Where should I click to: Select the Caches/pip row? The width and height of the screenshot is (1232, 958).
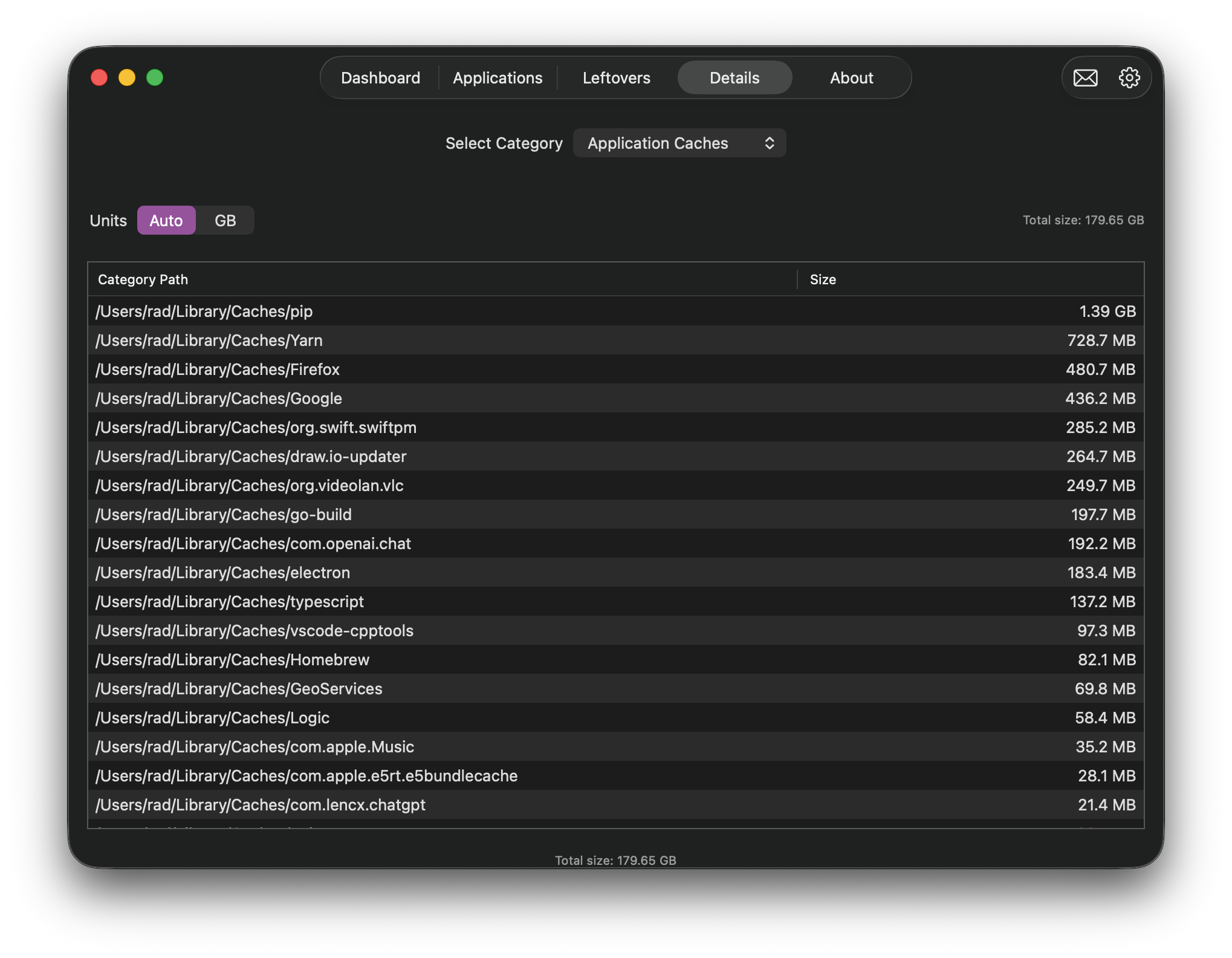click(616, 311)
